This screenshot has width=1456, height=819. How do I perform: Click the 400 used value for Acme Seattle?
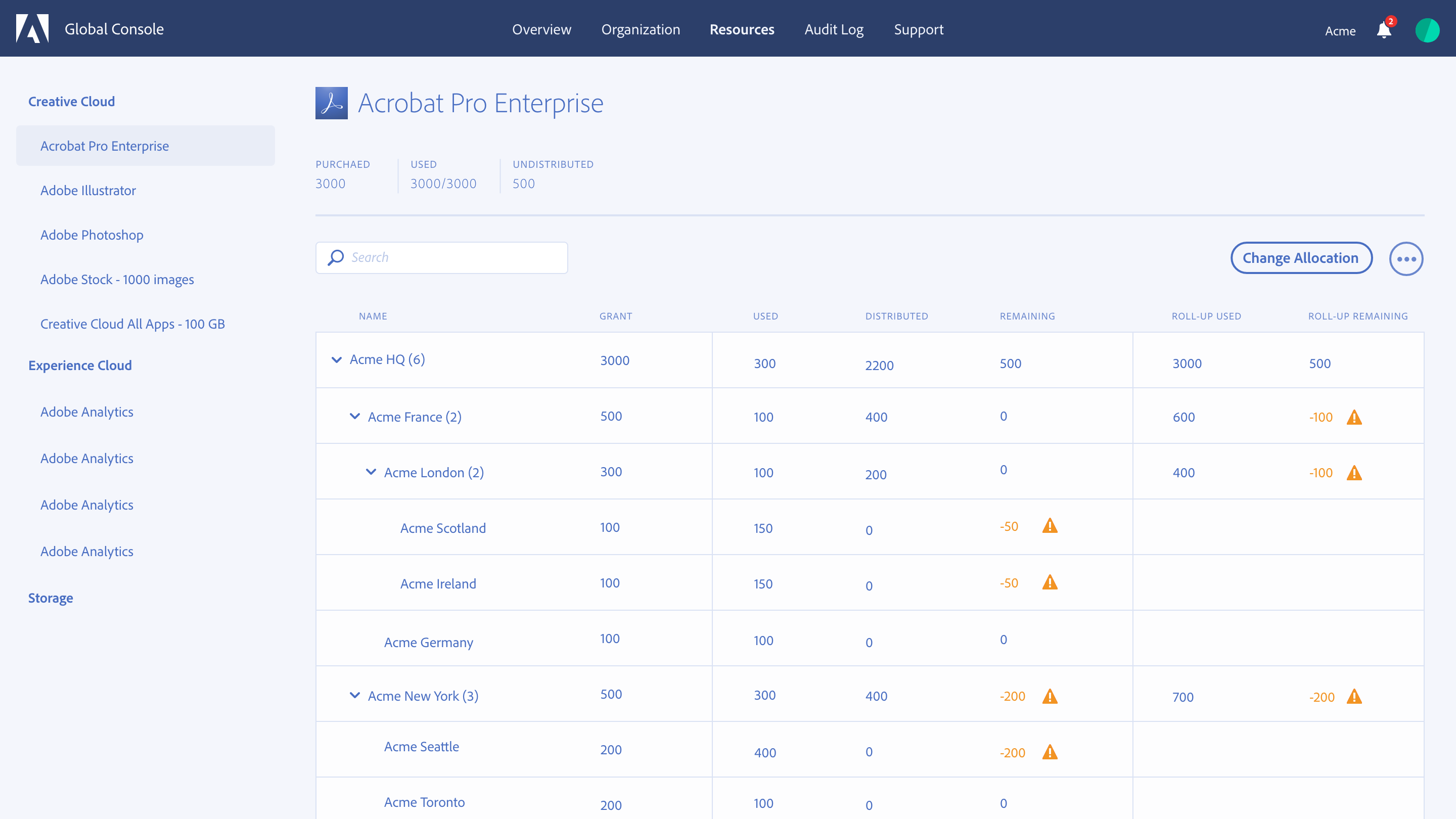point(765,753)
